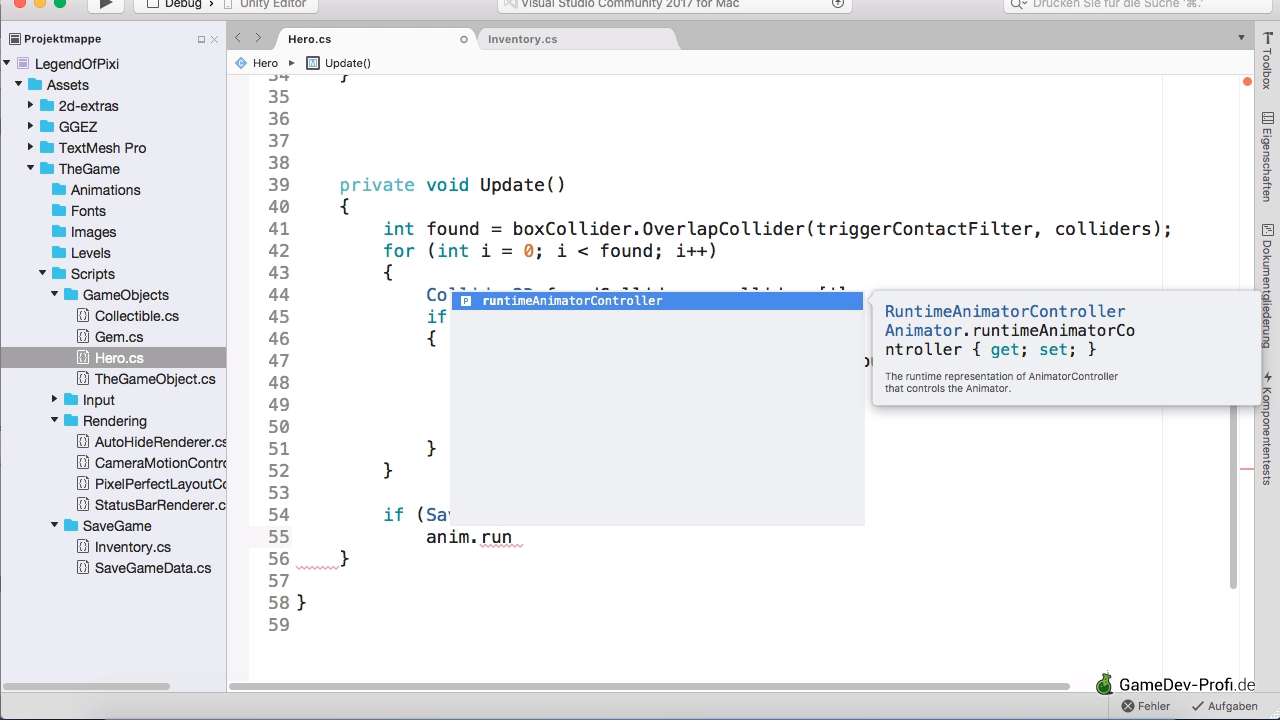Click the navigate back arrow above editor
1280x720 pixels.
[x=238, y=38]
